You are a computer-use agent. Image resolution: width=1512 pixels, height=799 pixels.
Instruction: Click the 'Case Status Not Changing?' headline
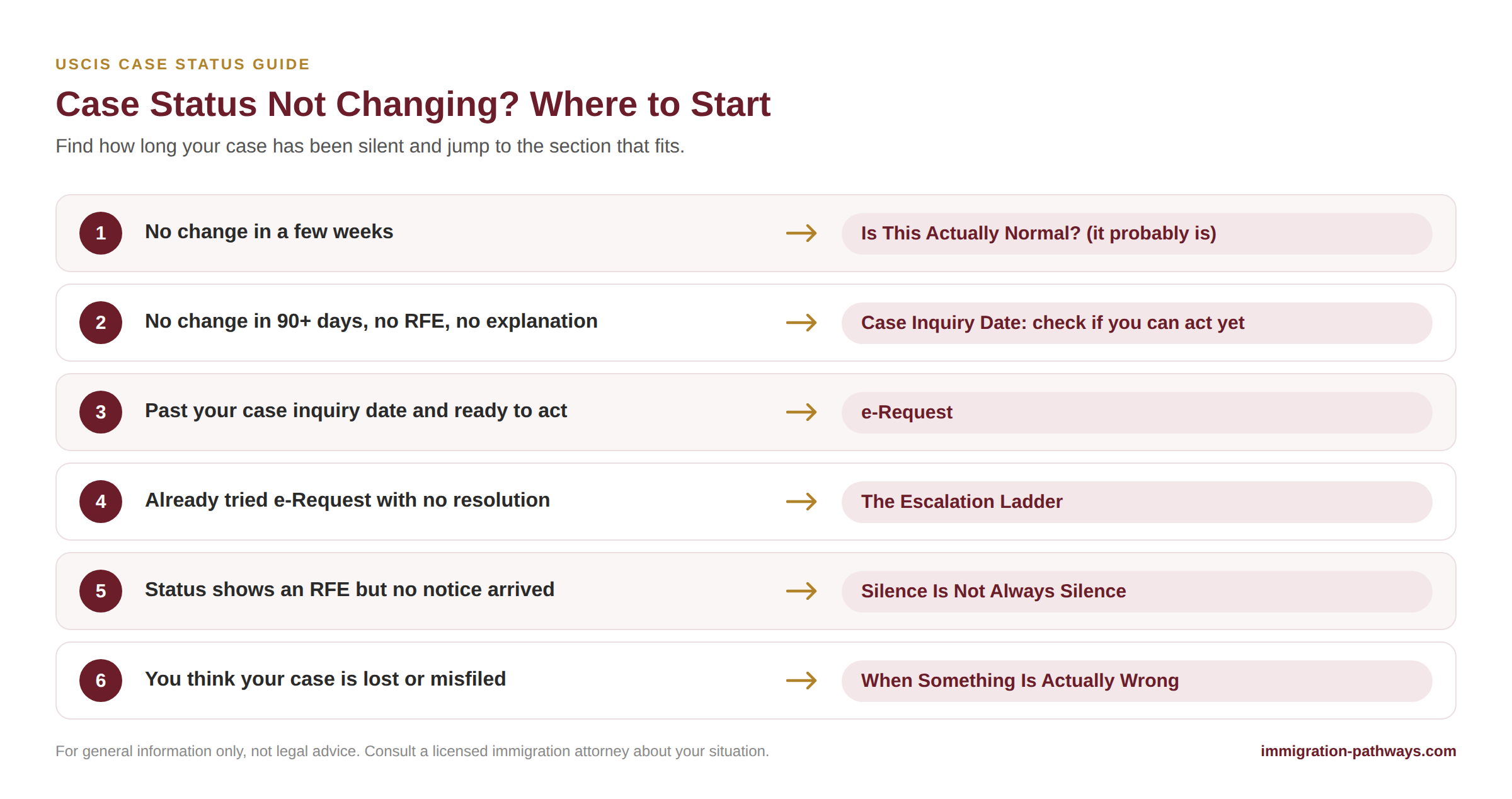413,104
